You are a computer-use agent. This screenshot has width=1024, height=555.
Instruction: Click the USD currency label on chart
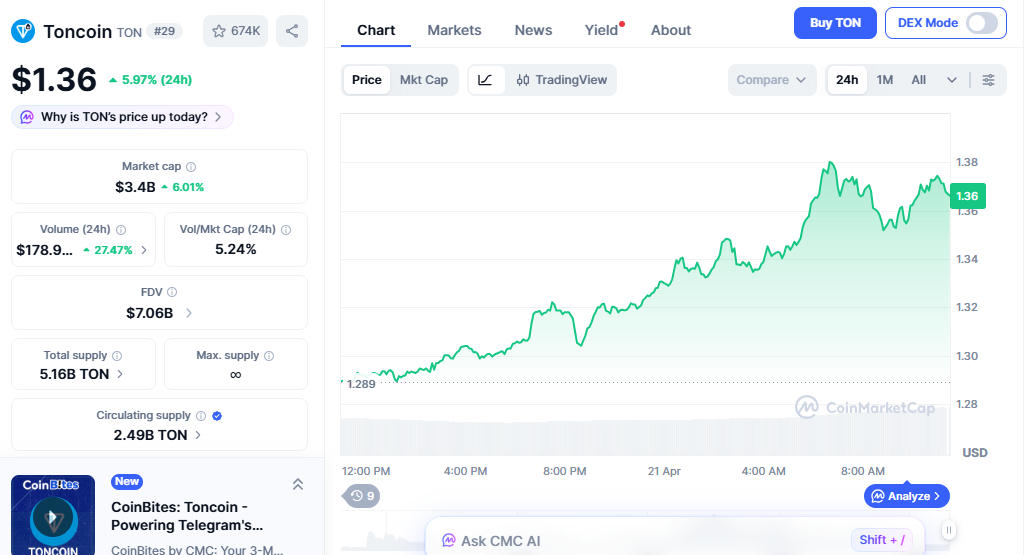[x=975, y=452]
